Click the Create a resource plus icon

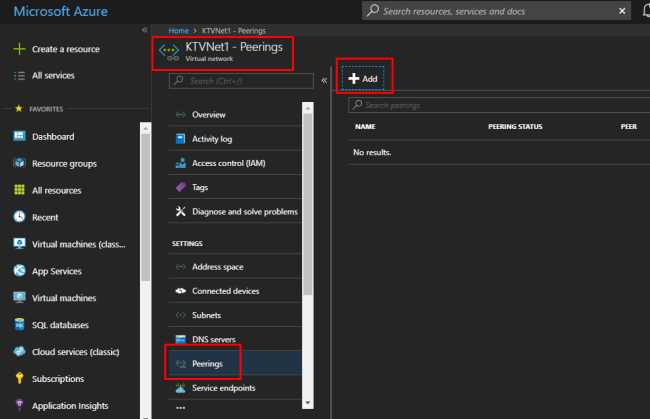coord(19,49)
